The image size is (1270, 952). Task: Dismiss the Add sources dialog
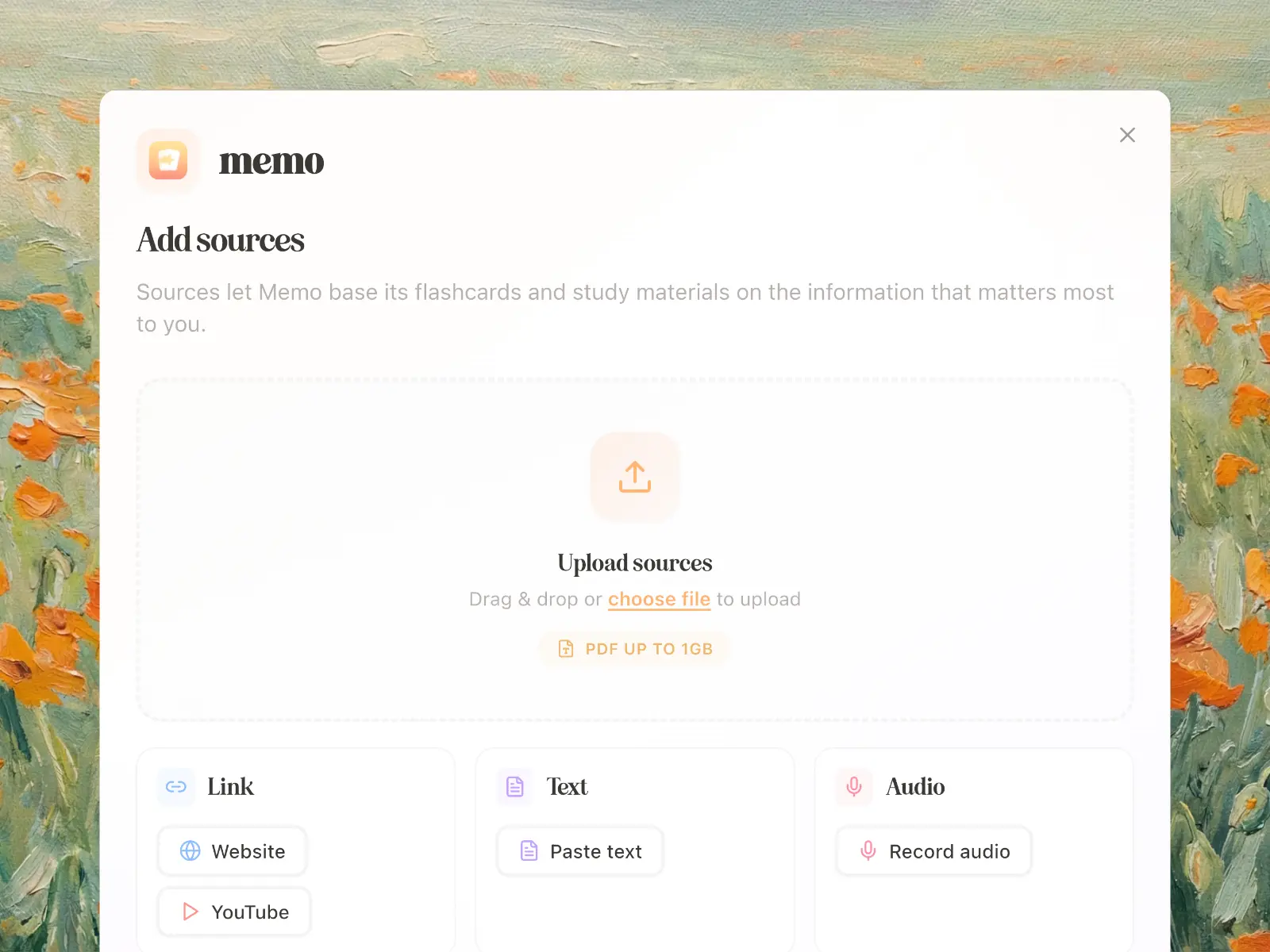pos(1127,135)
